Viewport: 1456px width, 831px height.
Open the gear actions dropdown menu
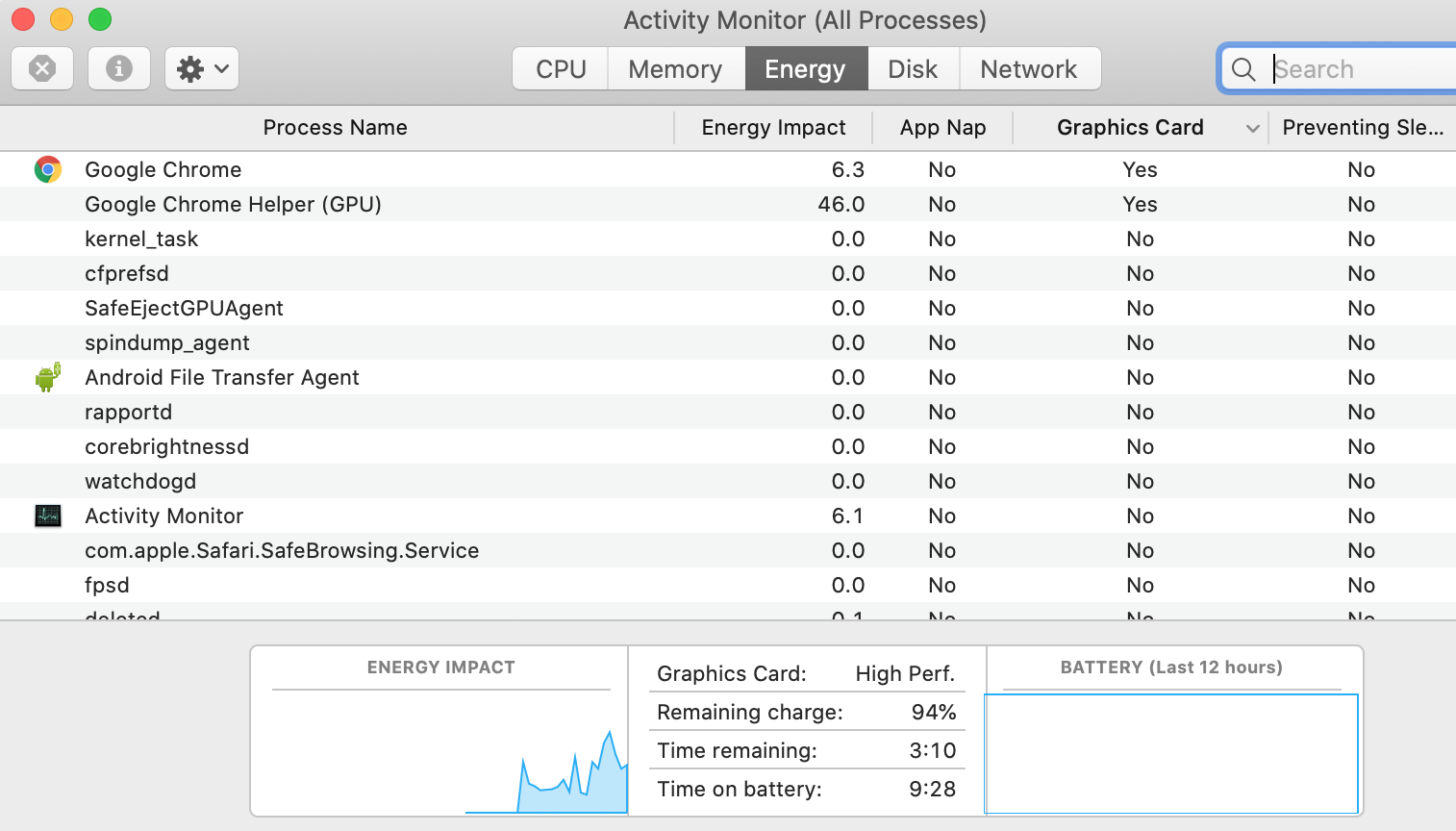point(202,69)
